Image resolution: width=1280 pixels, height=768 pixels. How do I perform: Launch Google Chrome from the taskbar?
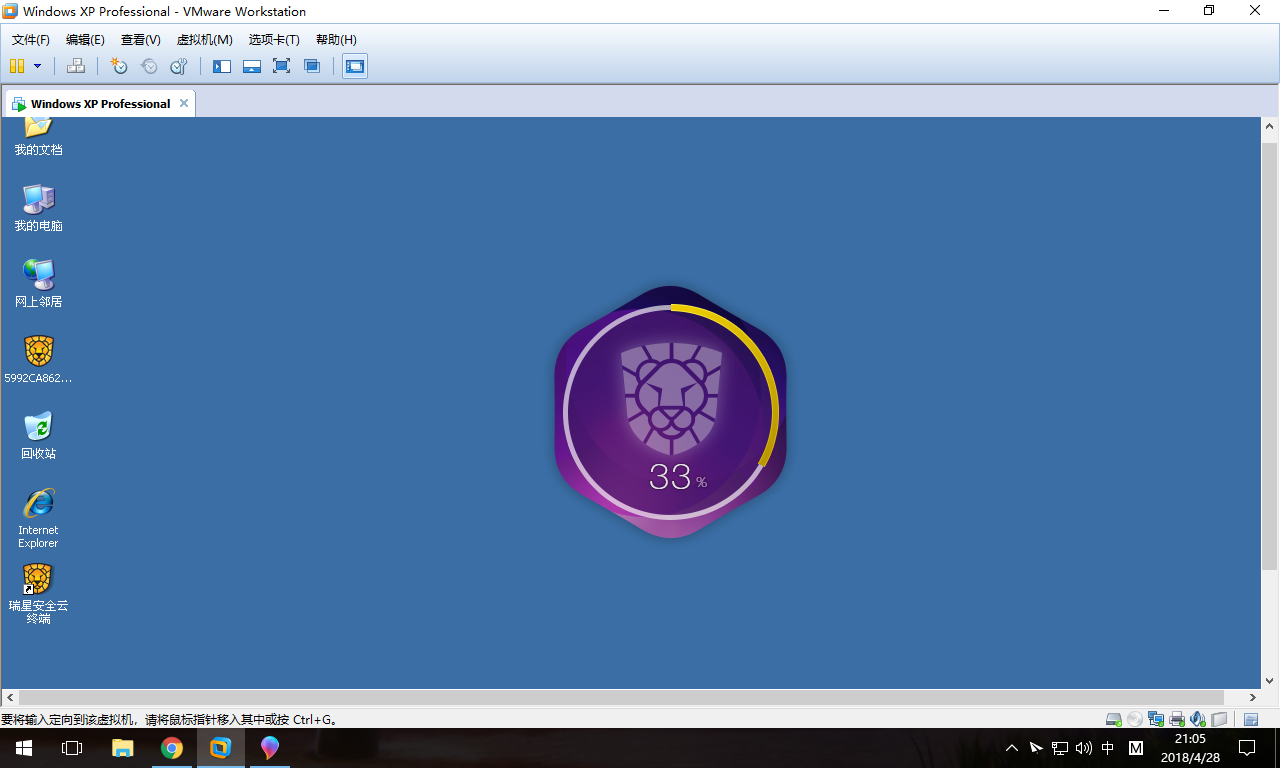172,748
